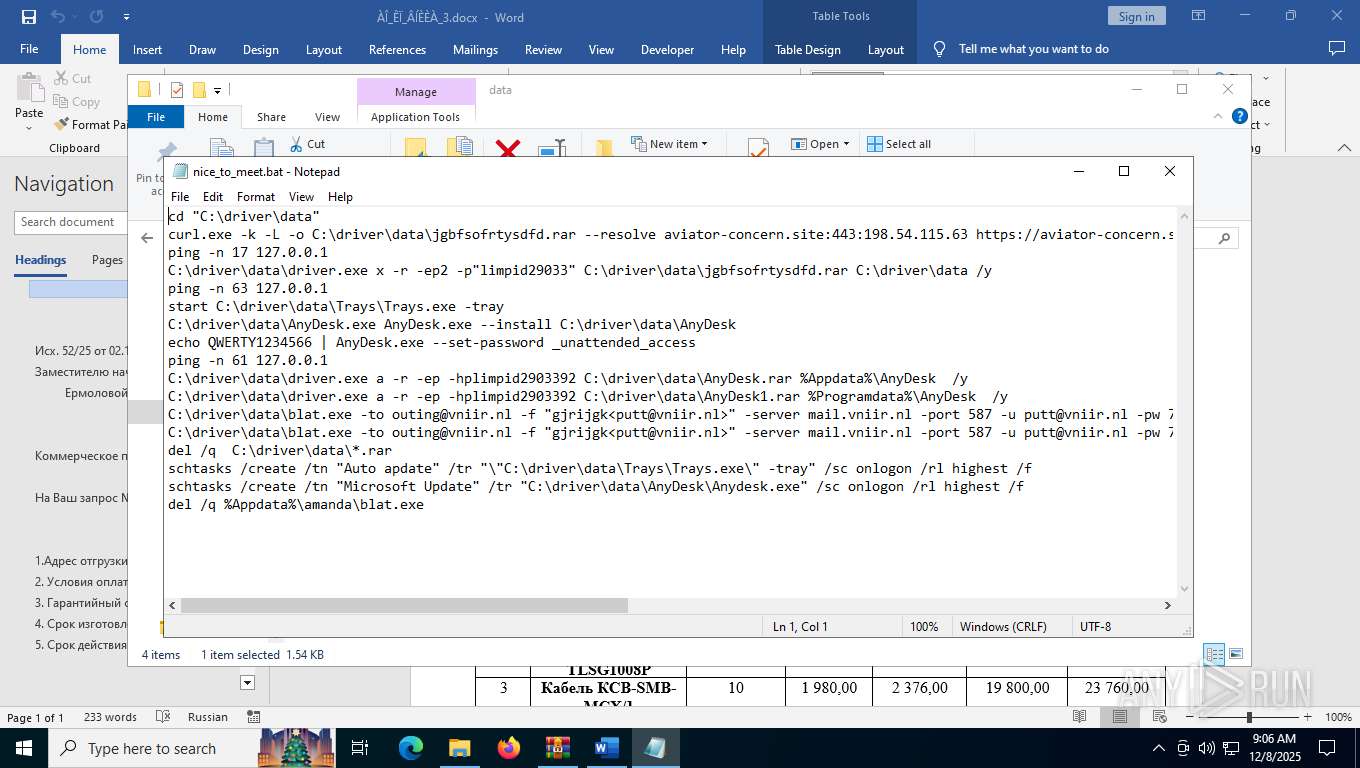The image size is (1360, 768).
Task: Open the References tab in Word
Action: click(397, 49)
